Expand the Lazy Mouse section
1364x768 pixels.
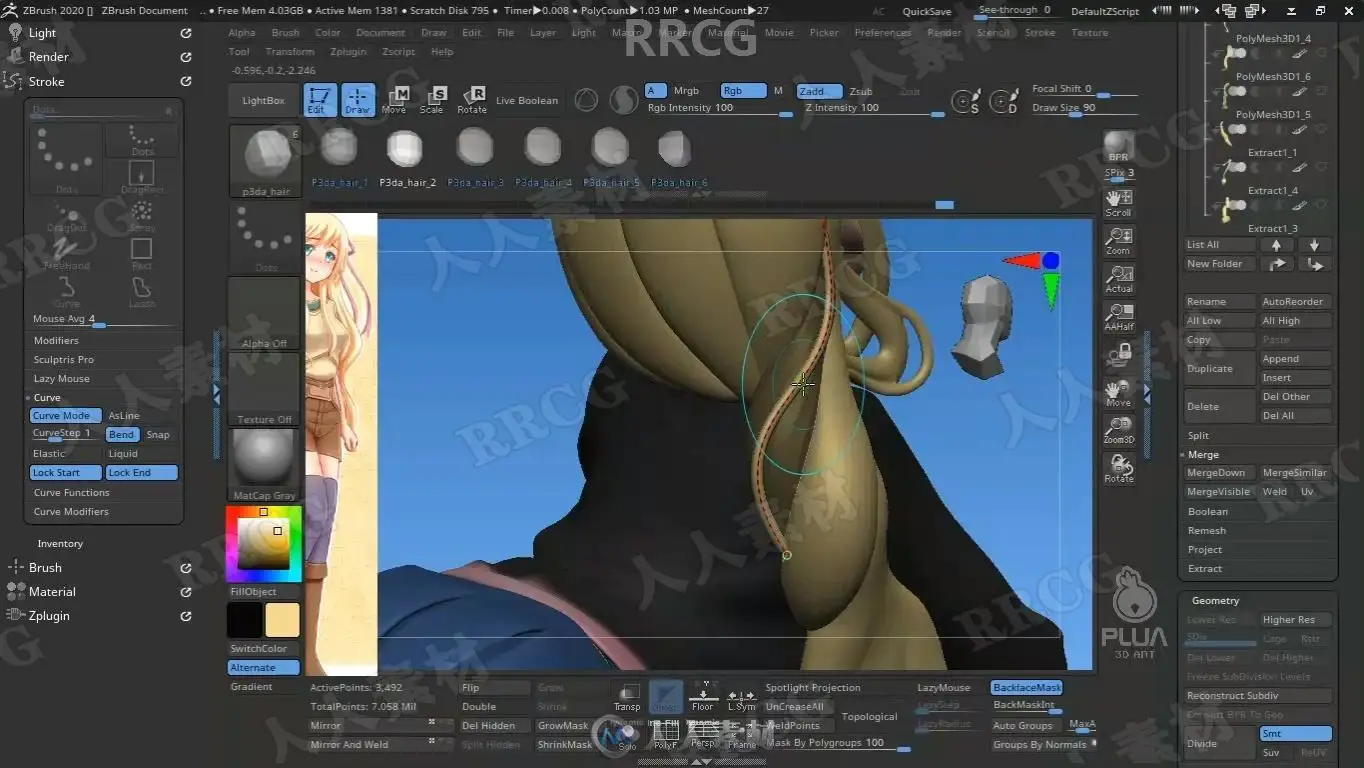pyautogui.click(x=62, y=379)
